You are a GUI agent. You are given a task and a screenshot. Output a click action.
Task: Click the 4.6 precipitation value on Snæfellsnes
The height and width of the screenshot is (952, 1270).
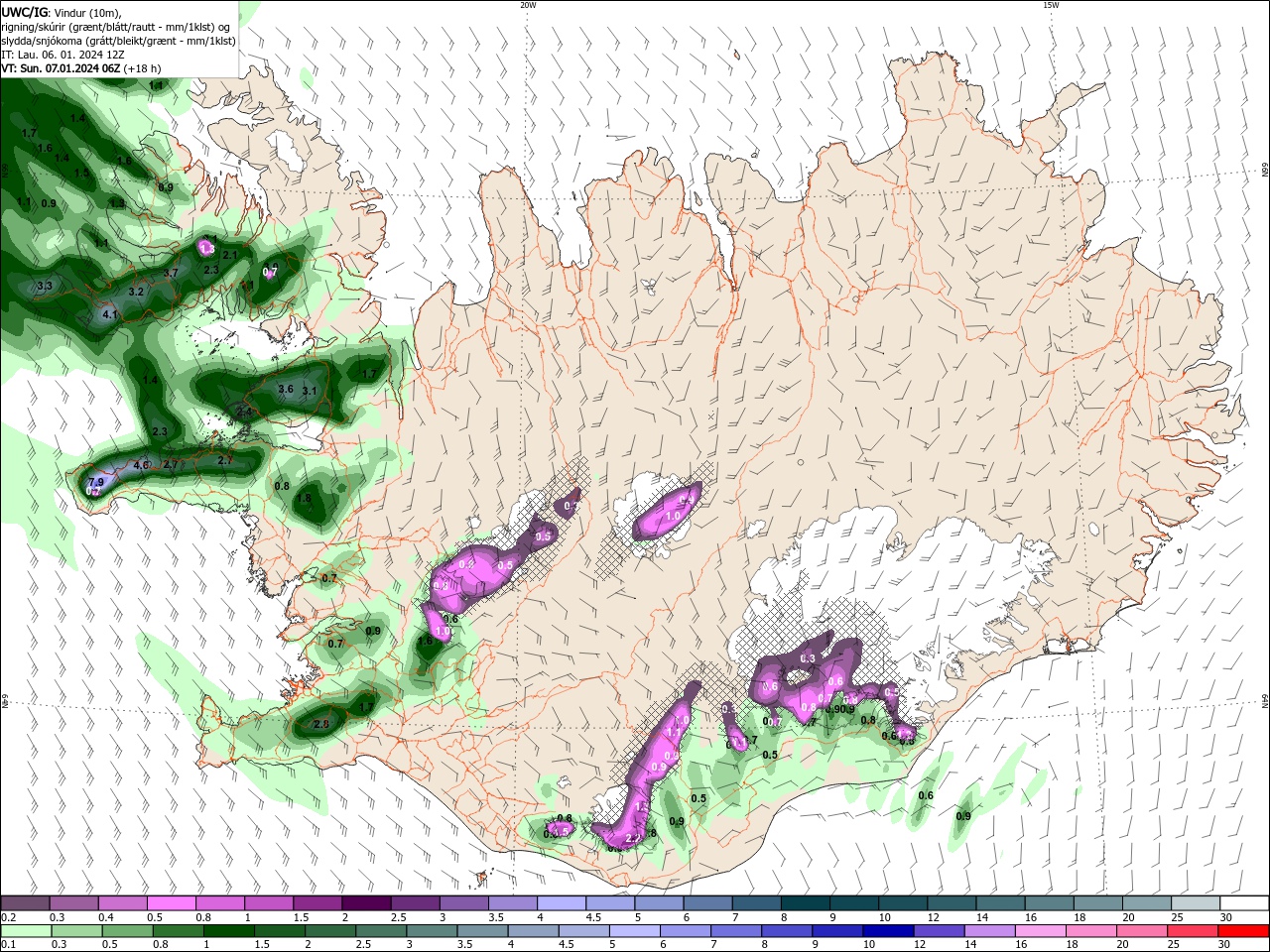pos(141,464)
